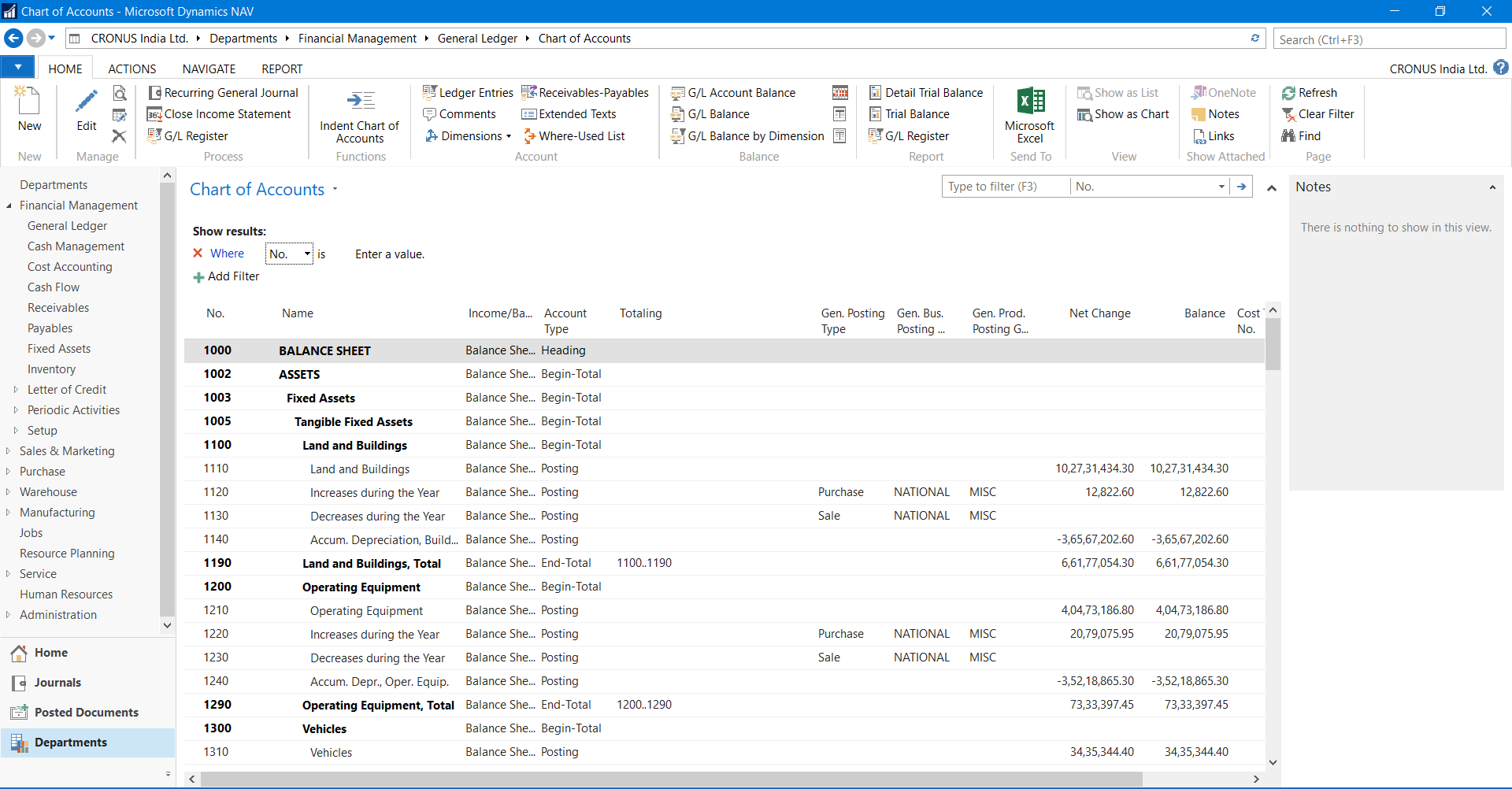The image size is (1512, 789).
Task: Open Ledger Entries
Action: pyautogui.click(x=468, y=93)
